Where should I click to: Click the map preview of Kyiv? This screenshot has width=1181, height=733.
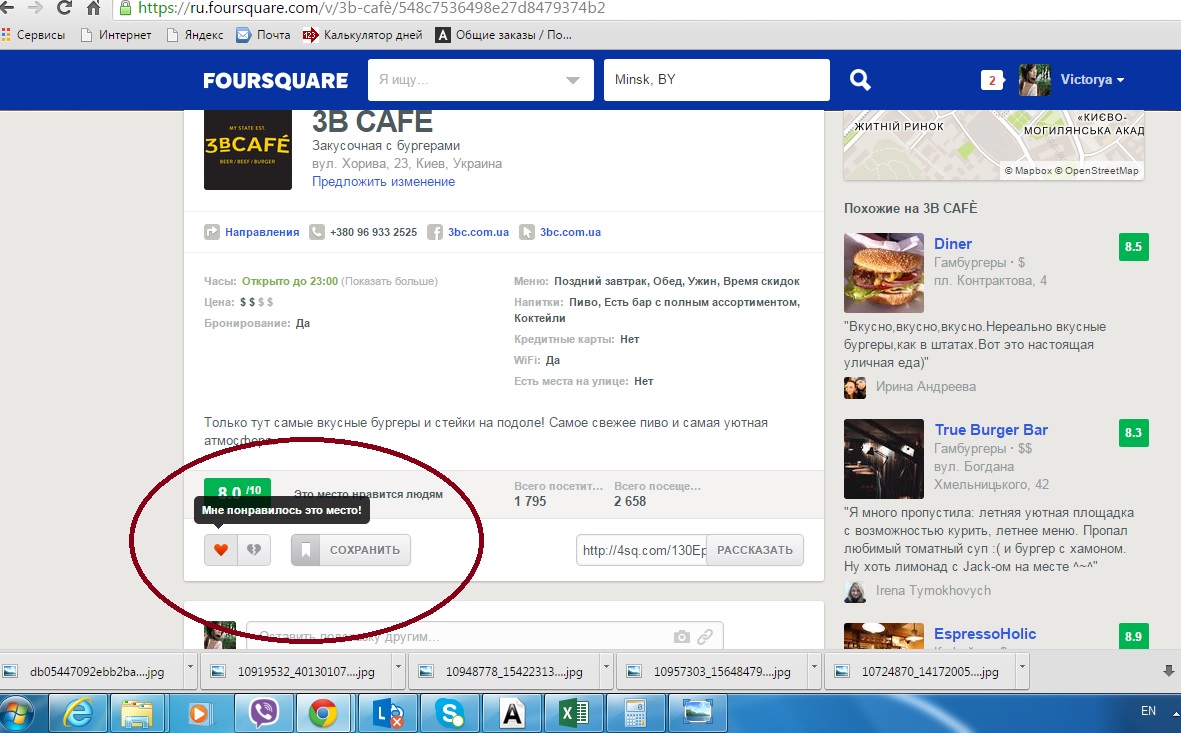pos(993,145)
